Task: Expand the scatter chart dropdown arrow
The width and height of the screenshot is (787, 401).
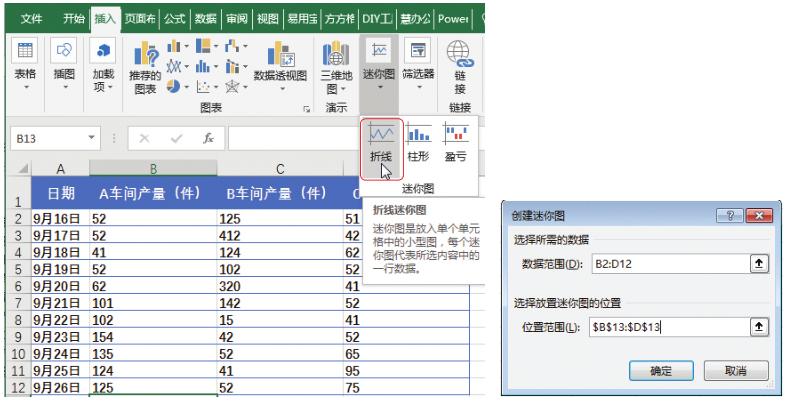Action: (x=216, y=87)
